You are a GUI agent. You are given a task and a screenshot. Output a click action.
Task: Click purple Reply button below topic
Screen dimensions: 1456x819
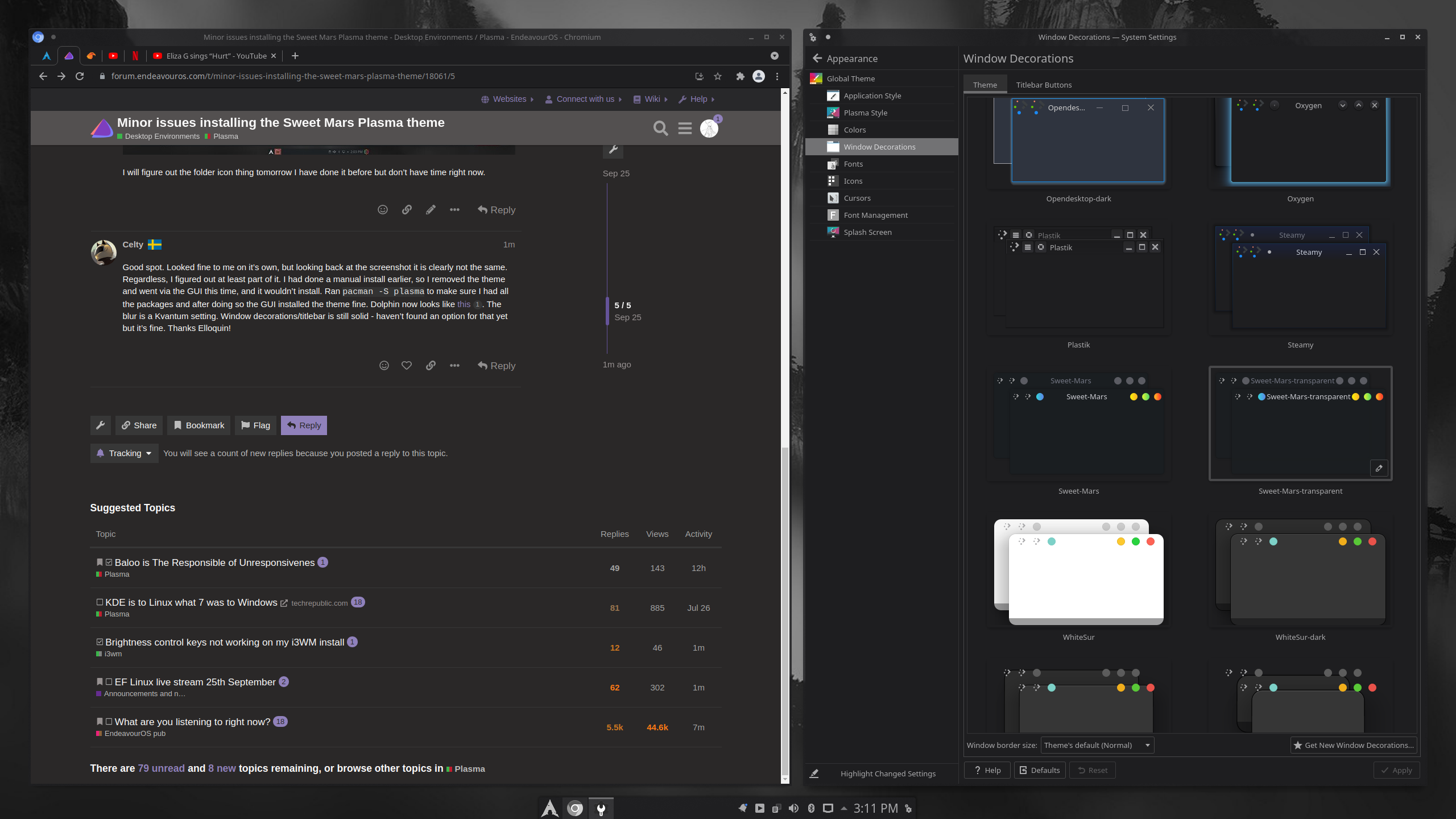tap(304, 425)
